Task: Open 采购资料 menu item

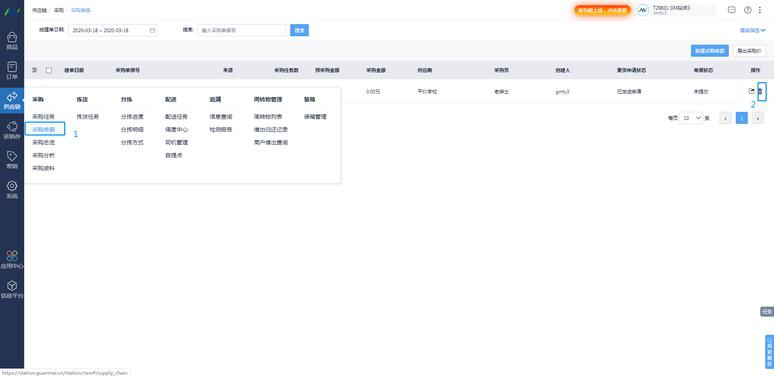Action: 43,168
